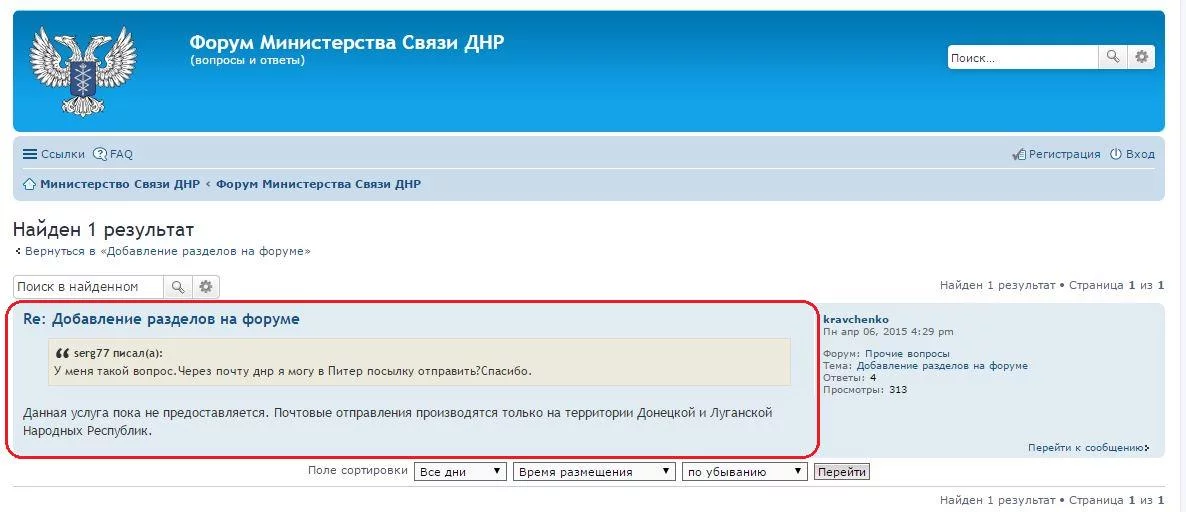The width and height of the screenshot is (1186, 512).
Task: Click the Найден 1 результат heading
Action: (x=104, y=229)
